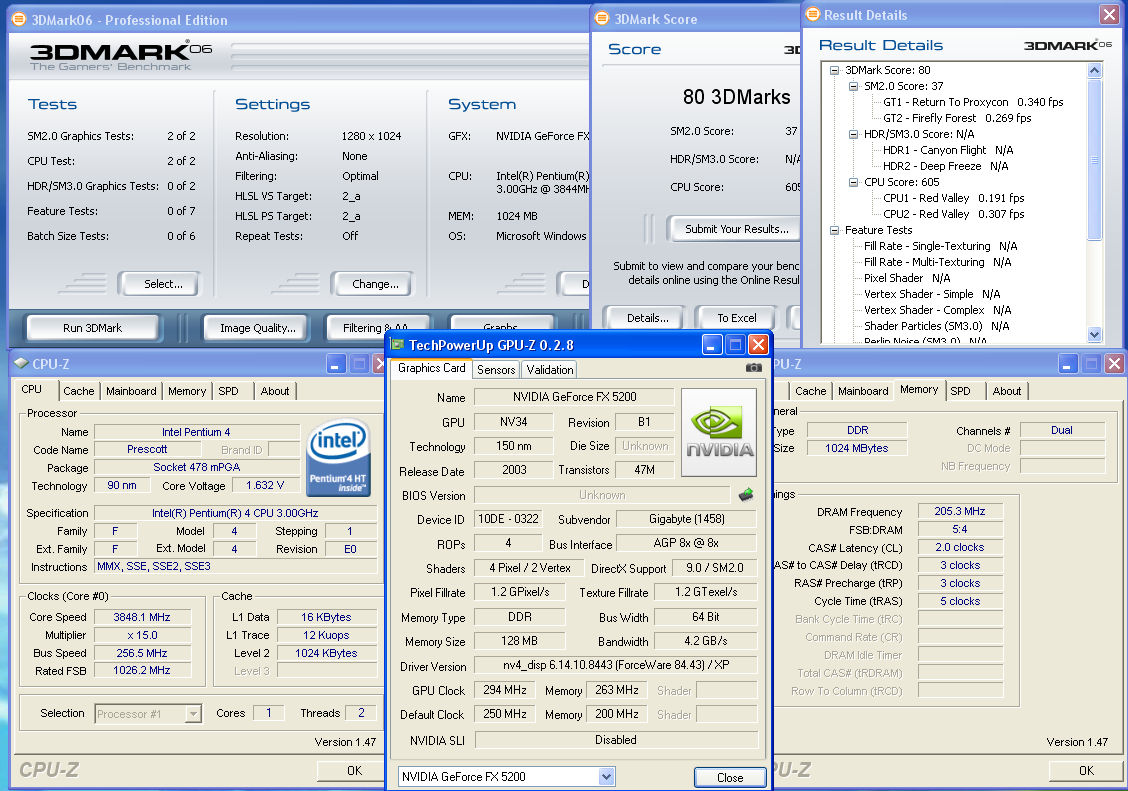Open the Cache tab in left CPU-Z
This screenshot has width=1128, height=791.
(78, 391)
